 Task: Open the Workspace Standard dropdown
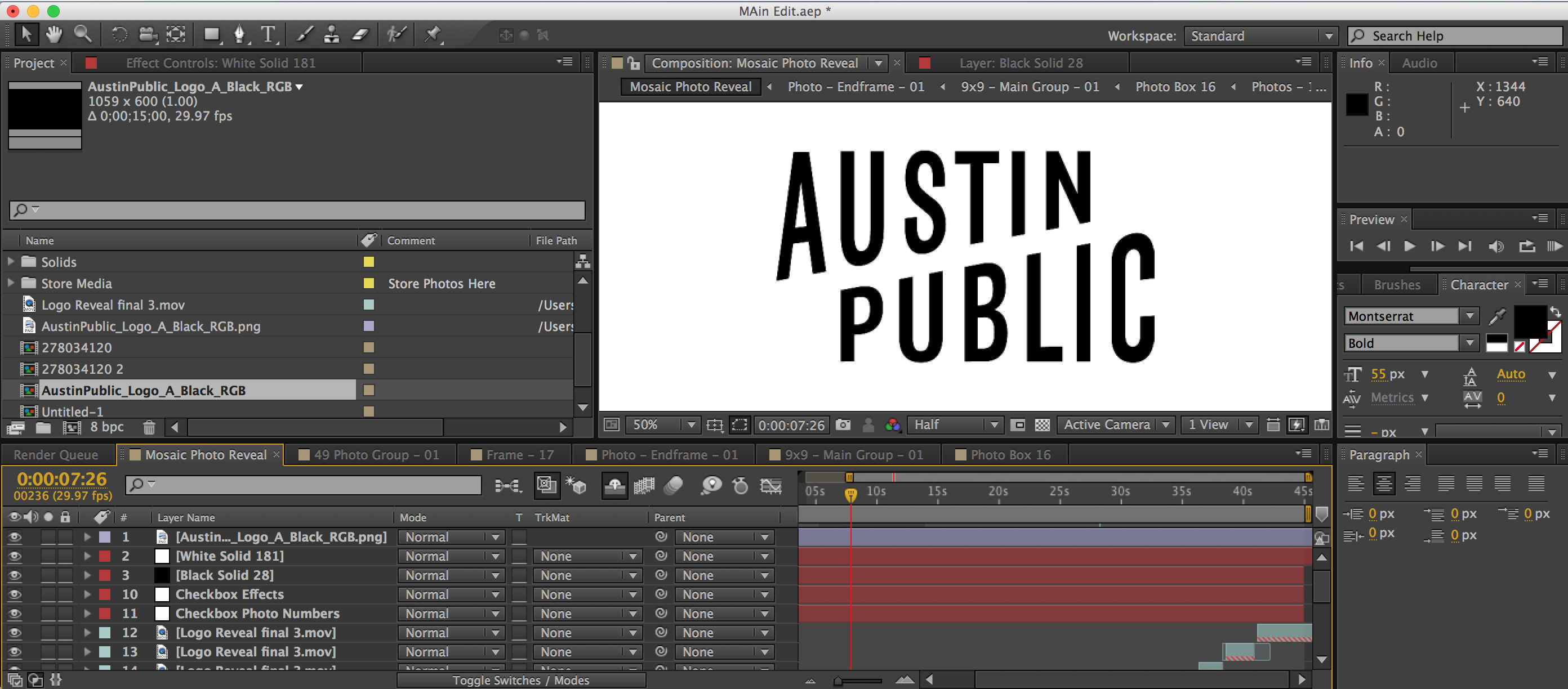[x=1260, y=36]
